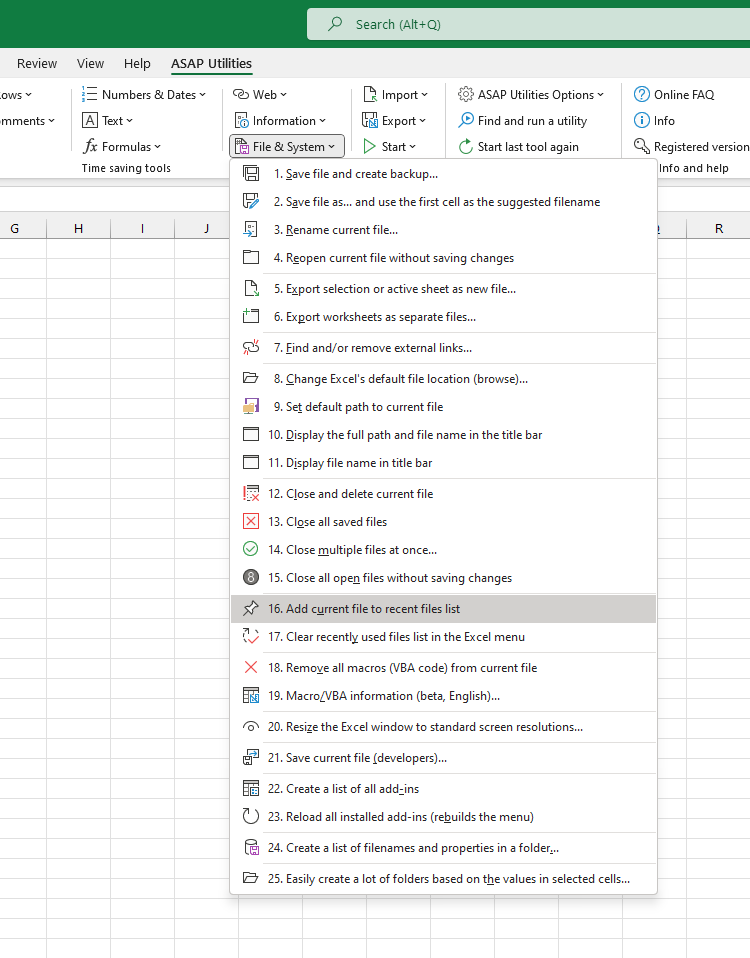The height and width of the screenshot is (958, 750).
Task: Click the Rename current file icon
Action: pyautogui.click(x=250, y=230)
